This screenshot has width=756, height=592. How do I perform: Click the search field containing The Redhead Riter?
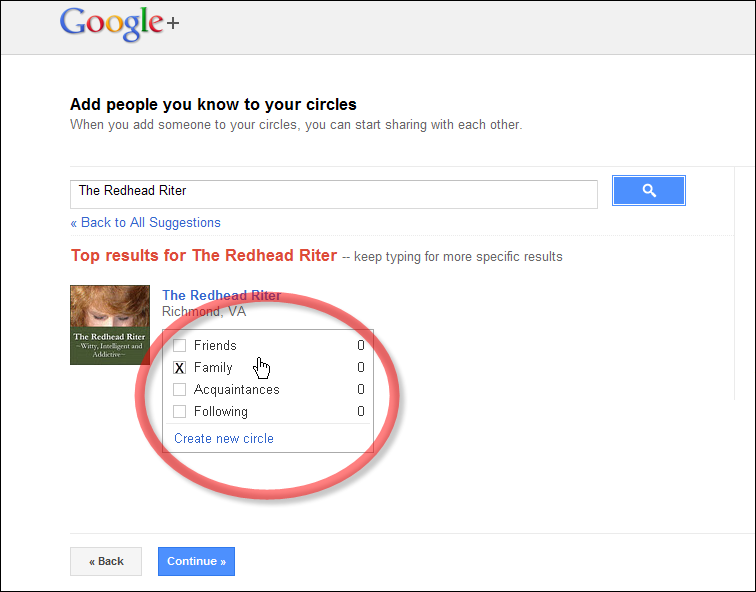333,193
